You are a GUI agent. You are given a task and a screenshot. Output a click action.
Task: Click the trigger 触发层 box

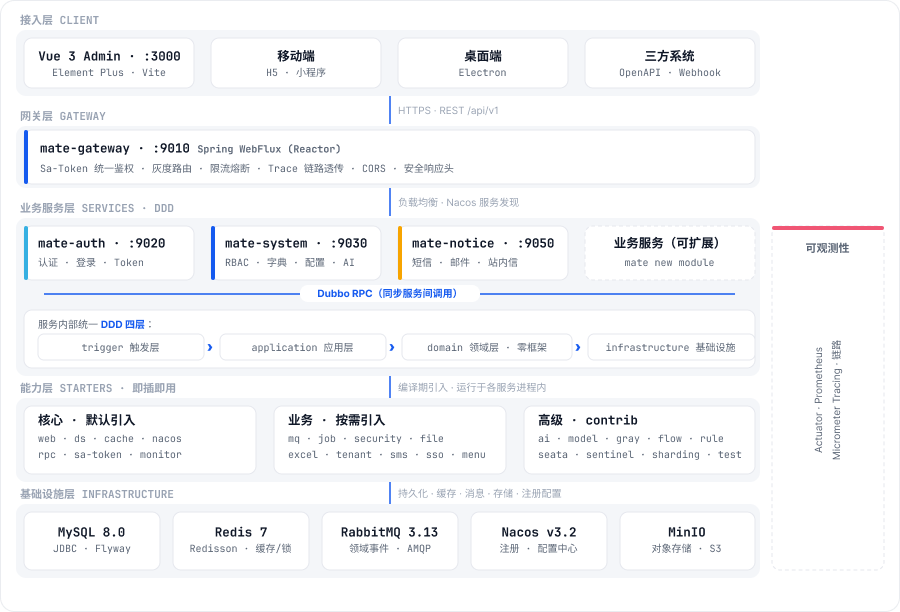121,347
